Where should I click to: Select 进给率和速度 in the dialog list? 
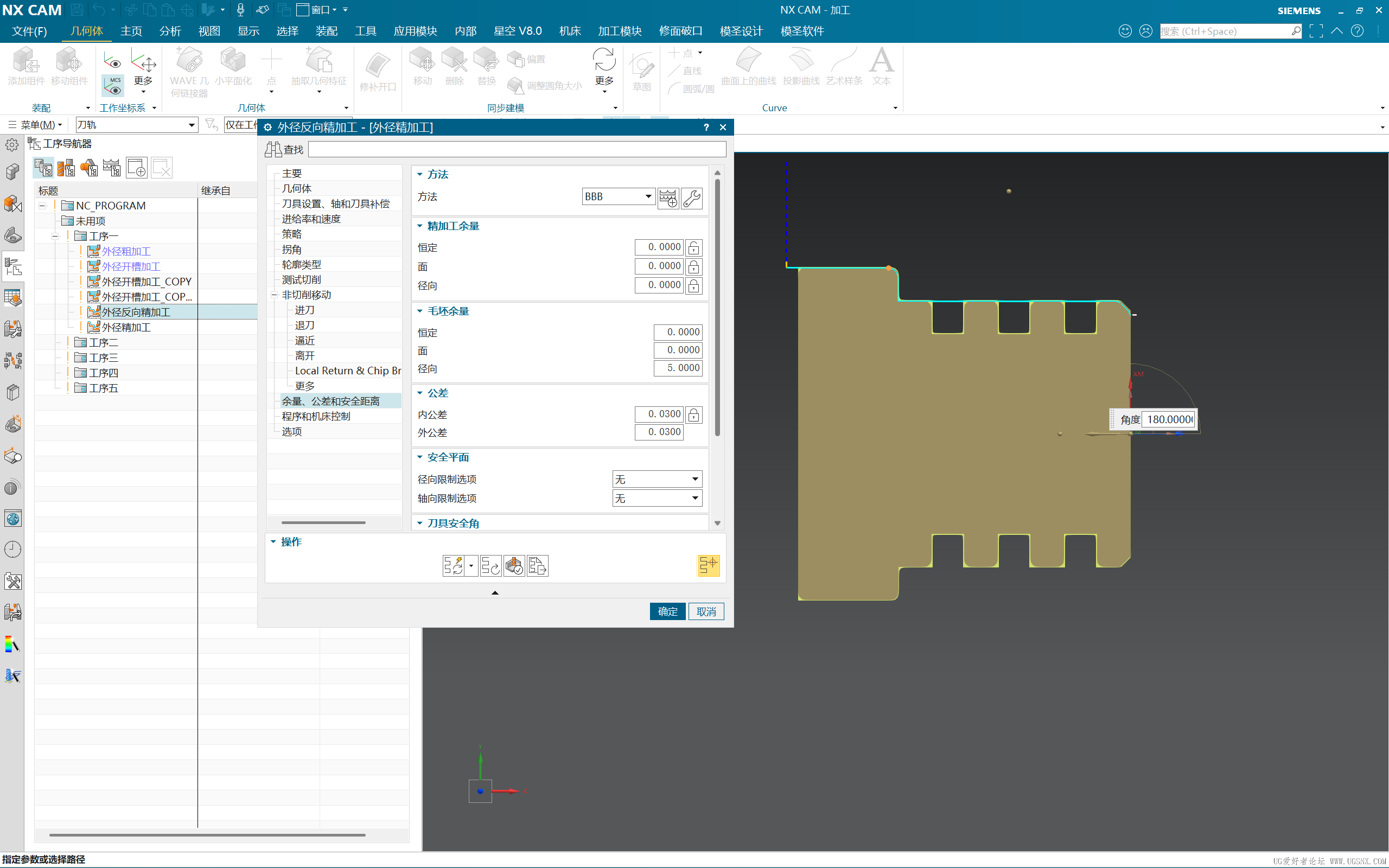coord(311,219)
